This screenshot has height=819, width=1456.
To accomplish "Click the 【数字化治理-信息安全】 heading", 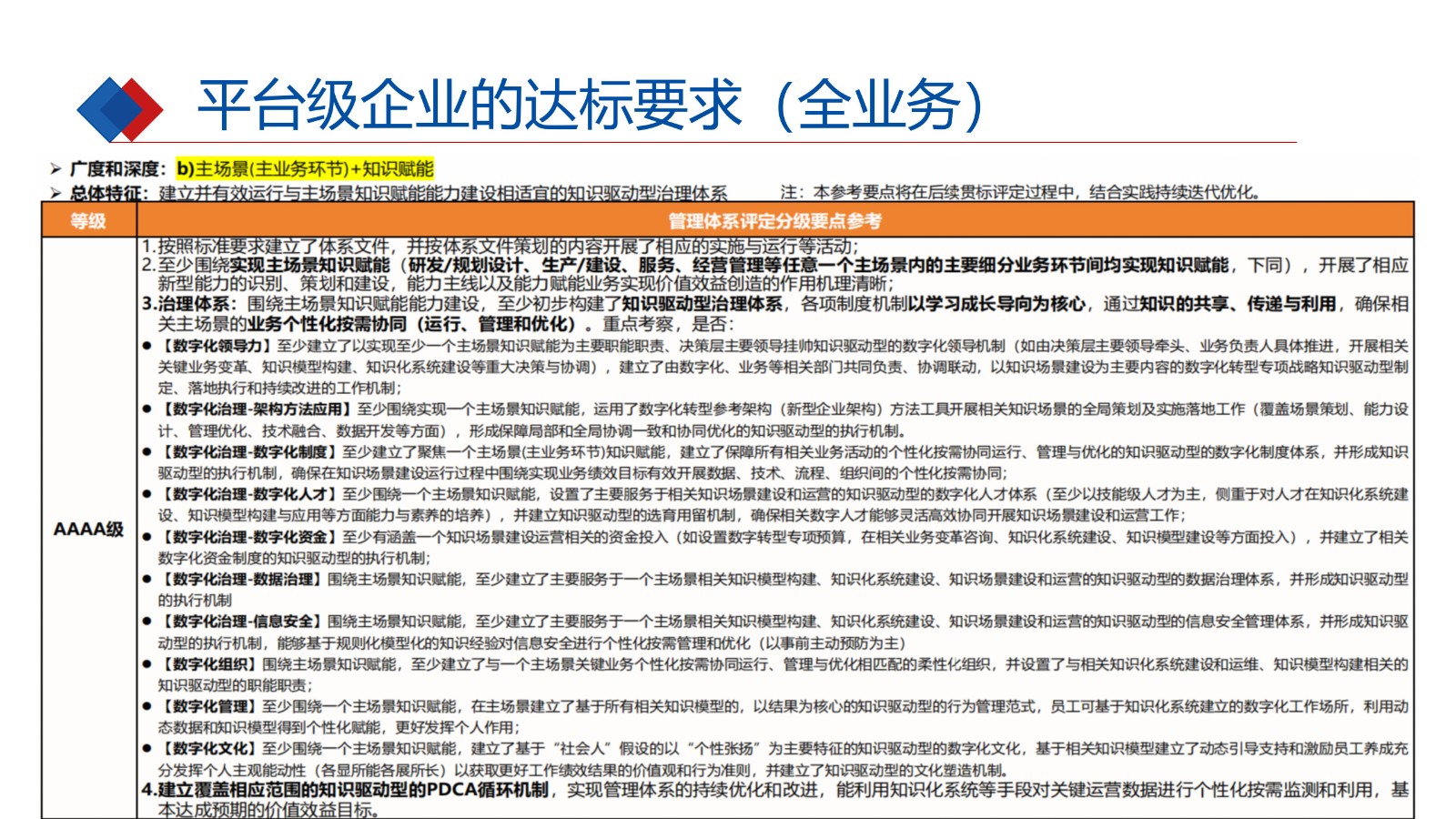I will [x=242, y=622].
